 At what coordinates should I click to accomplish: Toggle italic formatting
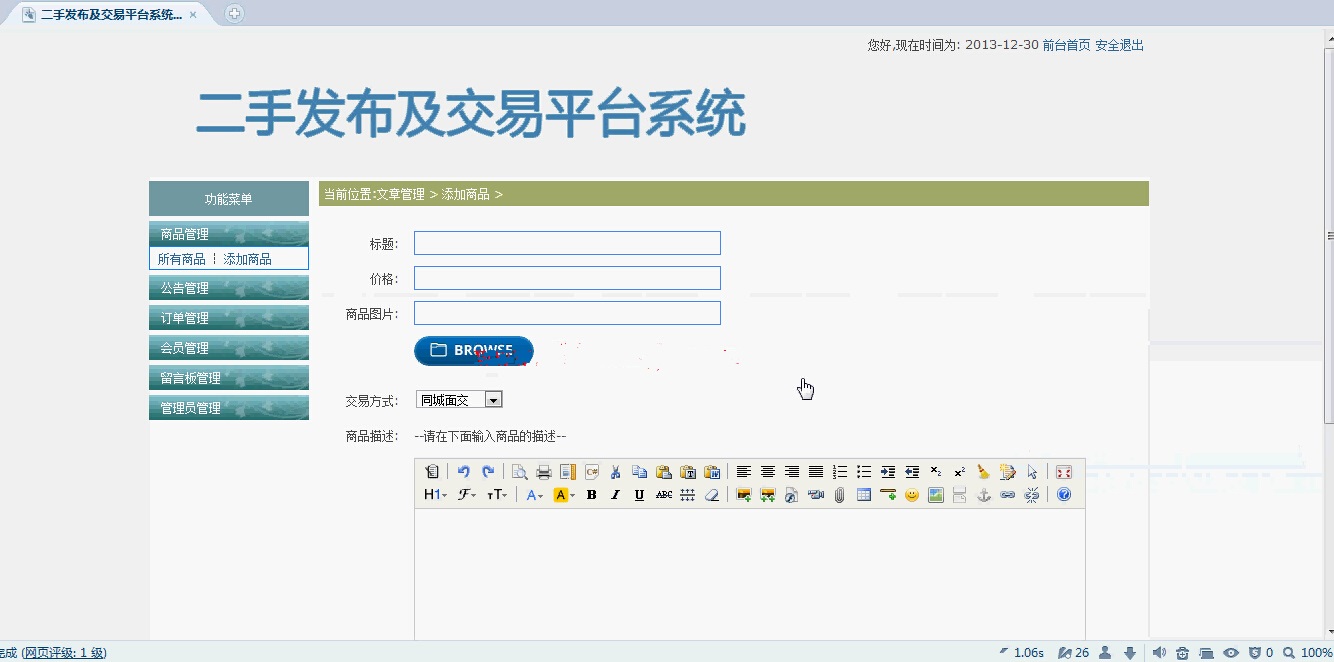point(615,495)
